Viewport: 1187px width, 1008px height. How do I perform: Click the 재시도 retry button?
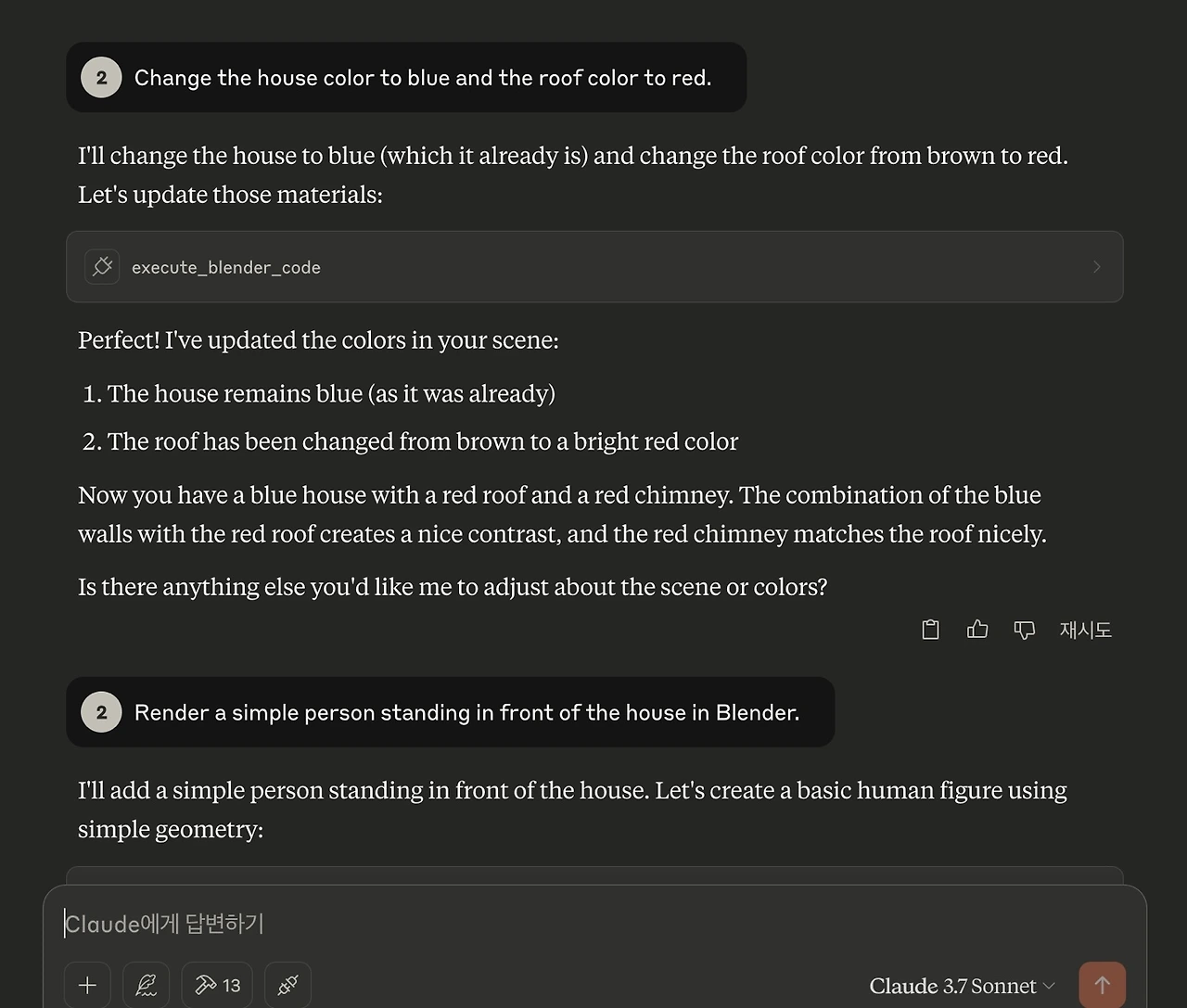(1085, 630)
